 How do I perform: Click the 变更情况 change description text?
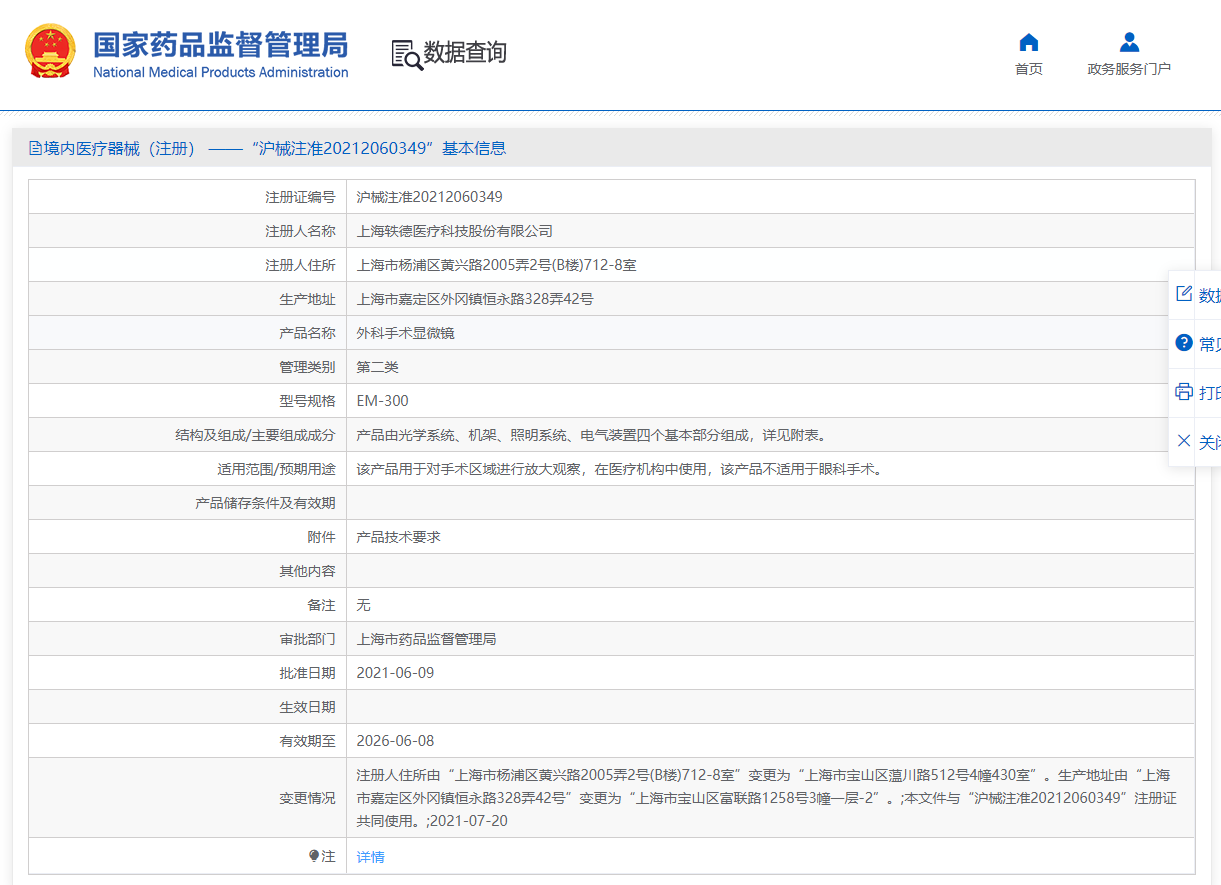click(x=767, y=798)
